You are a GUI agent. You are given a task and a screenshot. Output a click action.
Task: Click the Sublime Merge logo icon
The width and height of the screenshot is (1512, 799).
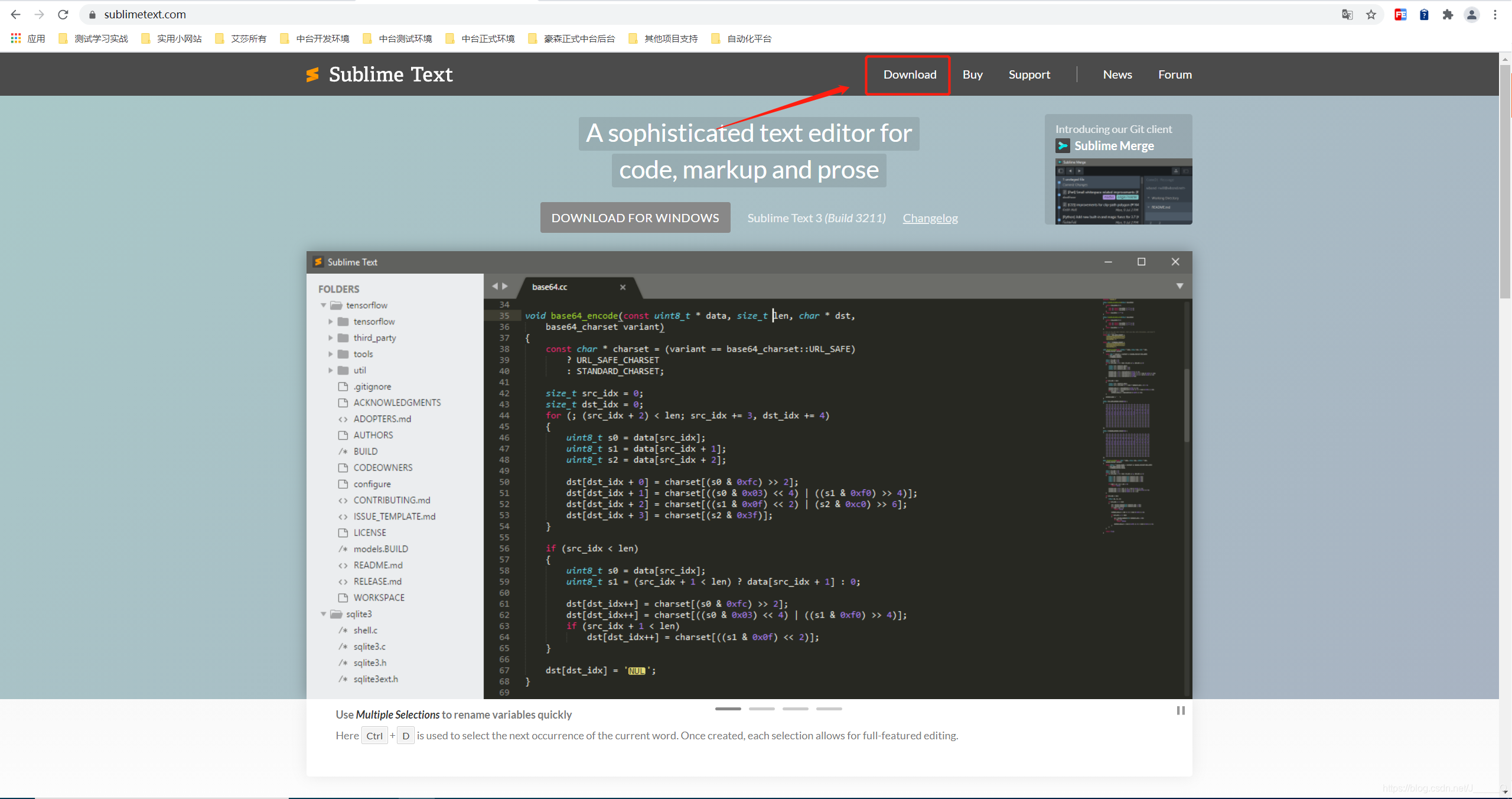1063,145
